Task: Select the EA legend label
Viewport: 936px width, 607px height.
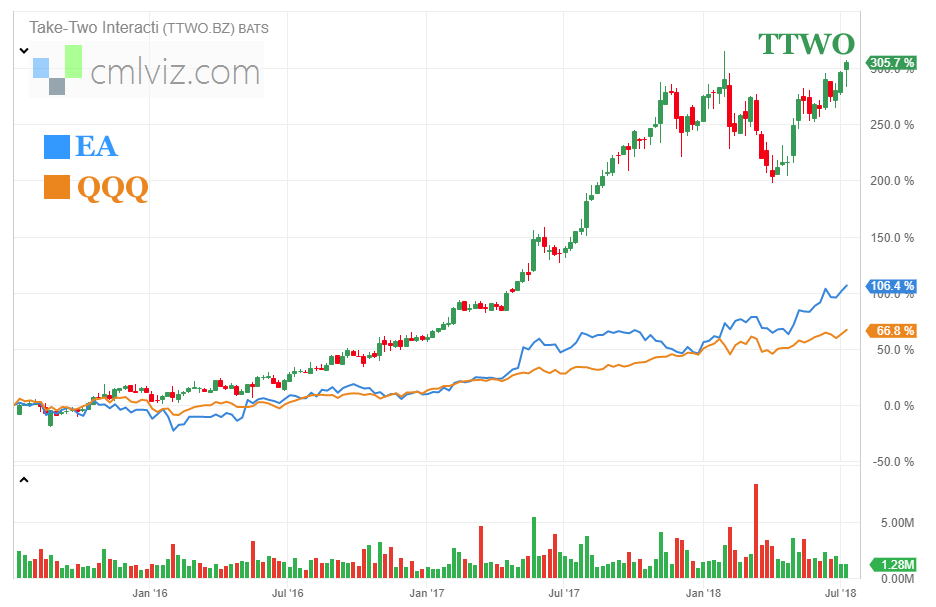Action: pyautogui.click(x=97, y=147)
